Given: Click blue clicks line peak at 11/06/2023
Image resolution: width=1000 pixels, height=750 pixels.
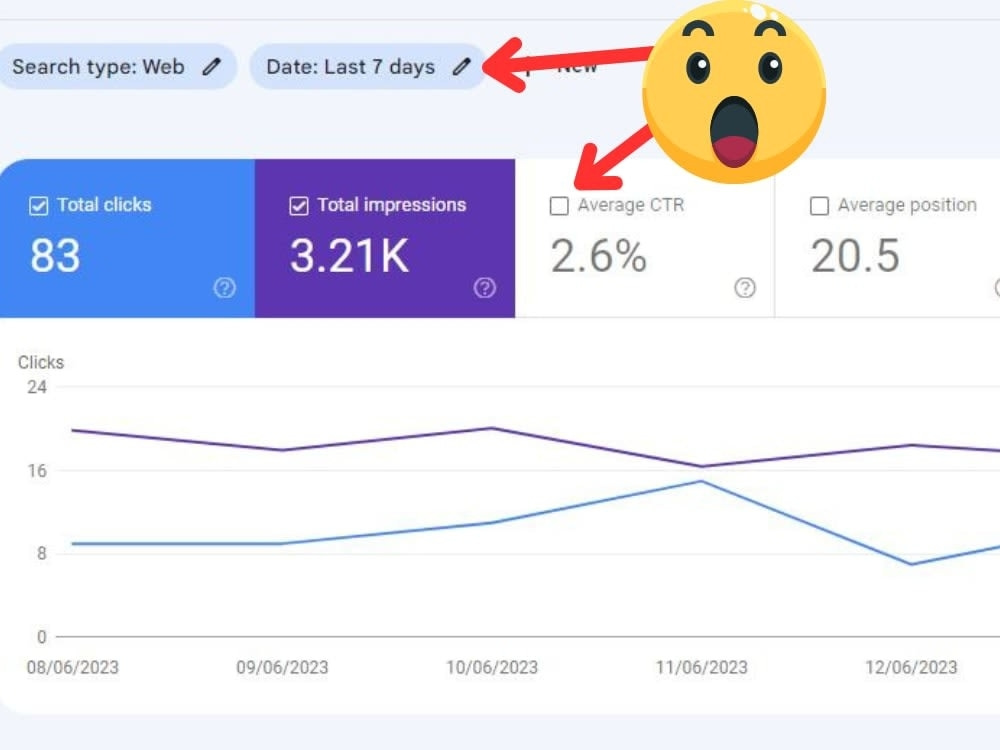Looking at the screenshot, I should (702, 482).
